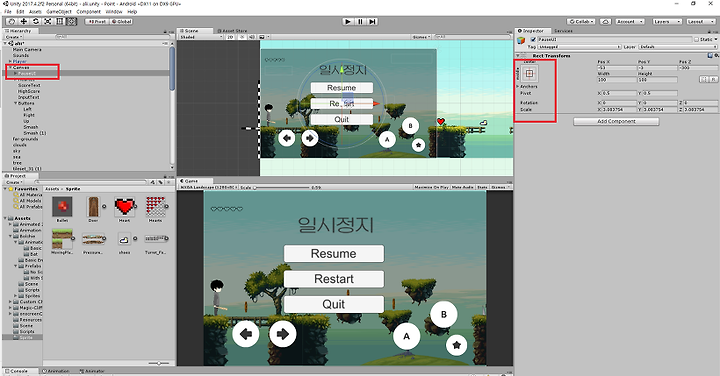720x376 pixels.
Task: Switch to the Animation tab at bottom
Action: click(56, 371)
